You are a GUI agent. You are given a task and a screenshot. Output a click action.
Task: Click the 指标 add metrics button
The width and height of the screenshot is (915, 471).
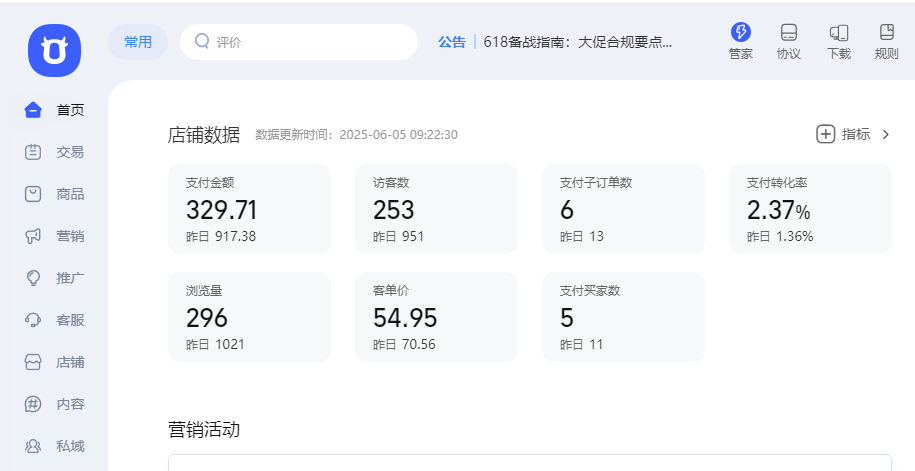[843, 134]
